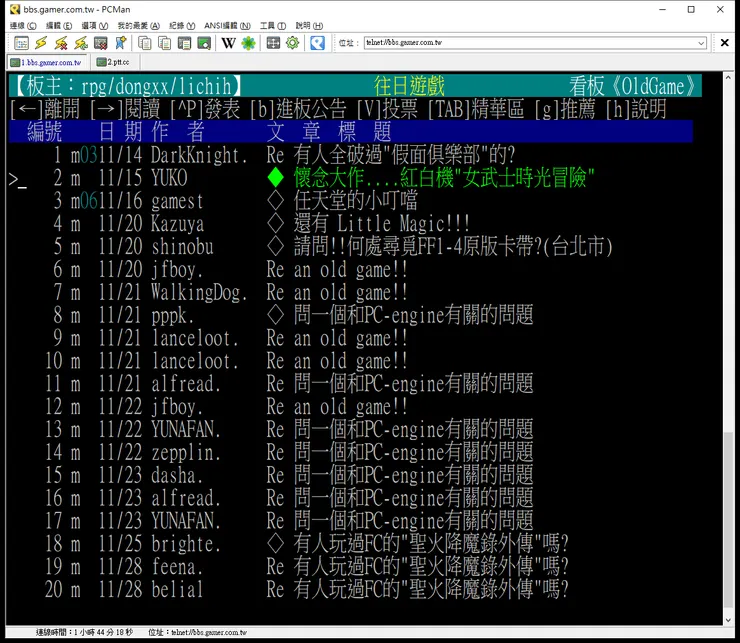
Task: Click the yellow lightning connect icon
Action: click(41, 43)
